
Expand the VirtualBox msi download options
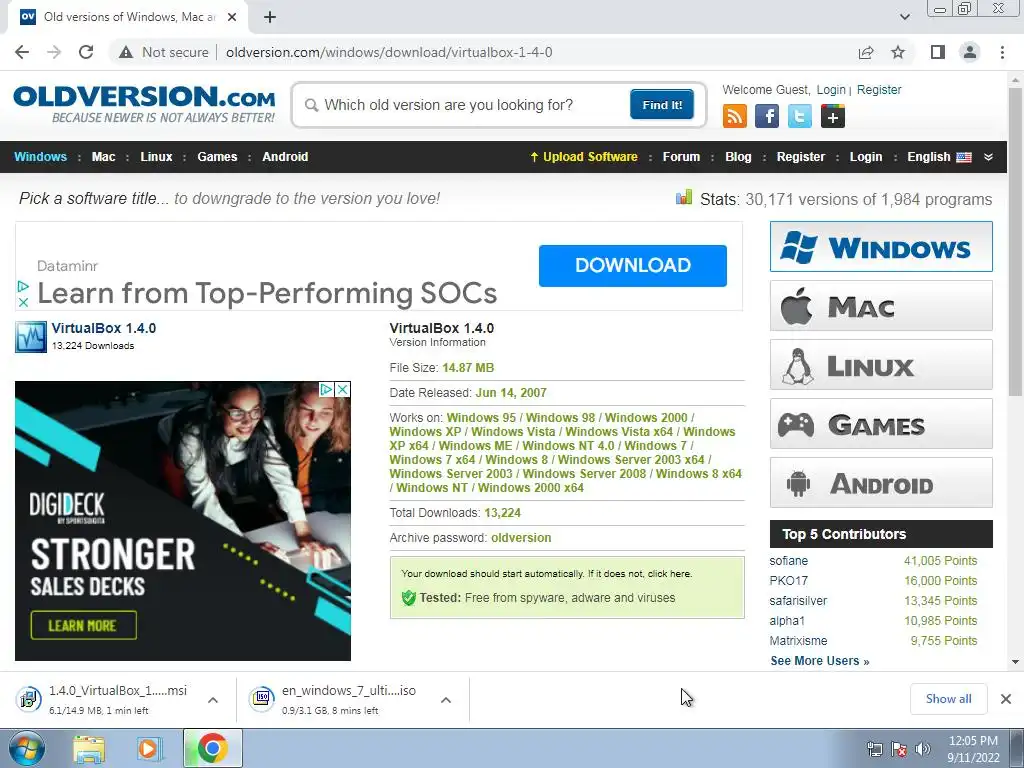[x=213, y=699]
